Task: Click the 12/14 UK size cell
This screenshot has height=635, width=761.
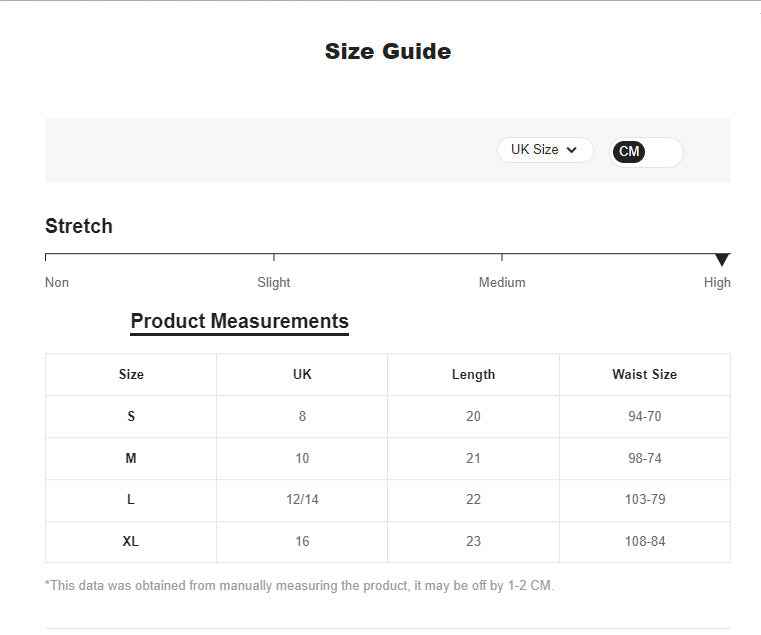Action: (x=302, y=500)
